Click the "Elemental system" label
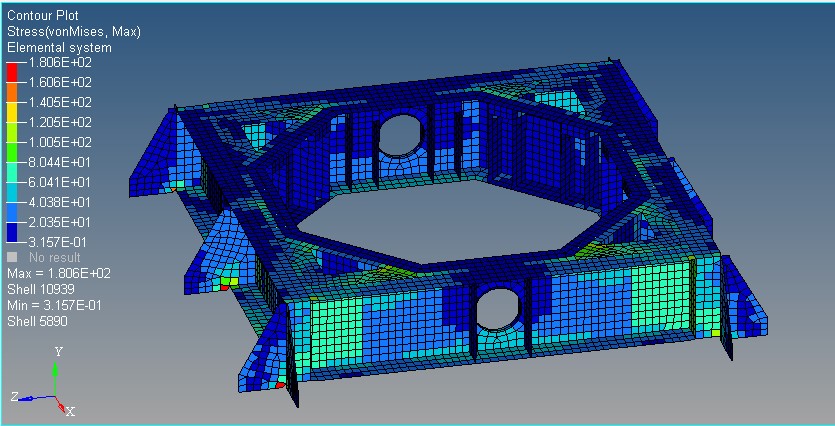This screenshot has height=426, width=835. [x=59, y=47]
